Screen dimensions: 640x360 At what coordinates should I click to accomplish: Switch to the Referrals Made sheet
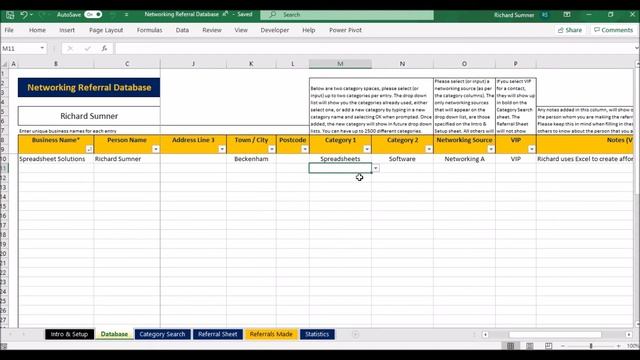pyautogui.click(x=271, y=334)
